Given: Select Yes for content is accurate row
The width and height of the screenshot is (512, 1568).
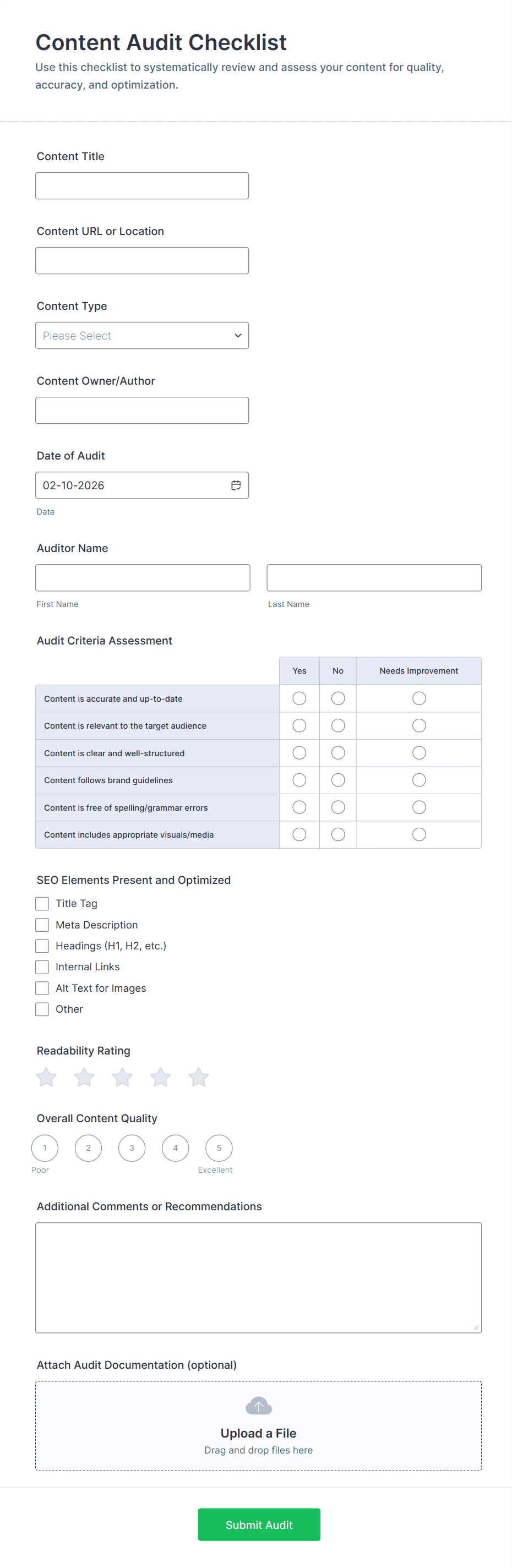Looking at the screenshot, I should tap(299, 698).
